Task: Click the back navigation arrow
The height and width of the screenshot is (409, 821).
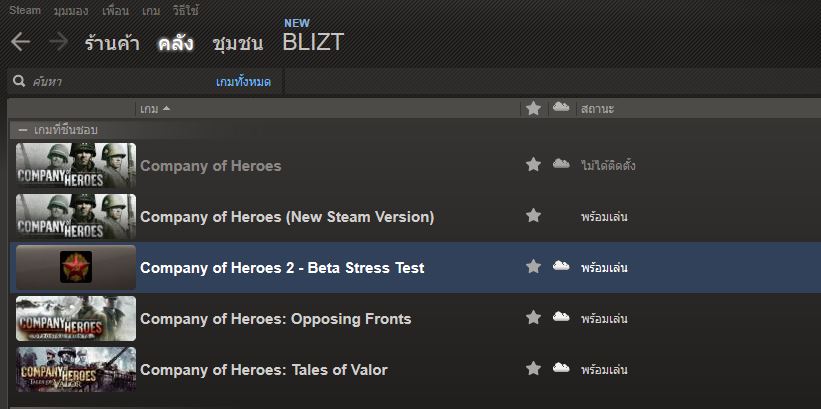Action: click(x=20, y=42)
